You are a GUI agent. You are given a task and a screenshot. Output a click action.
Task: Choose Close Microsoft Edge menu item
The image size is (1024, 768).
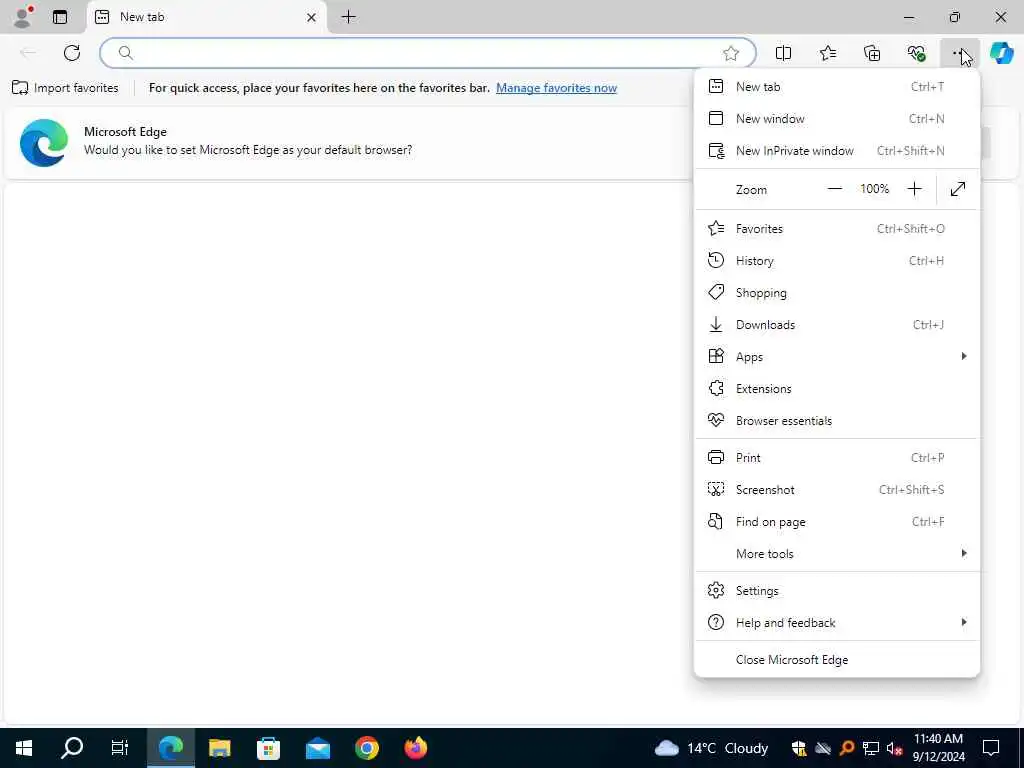(x=837, y=660)
